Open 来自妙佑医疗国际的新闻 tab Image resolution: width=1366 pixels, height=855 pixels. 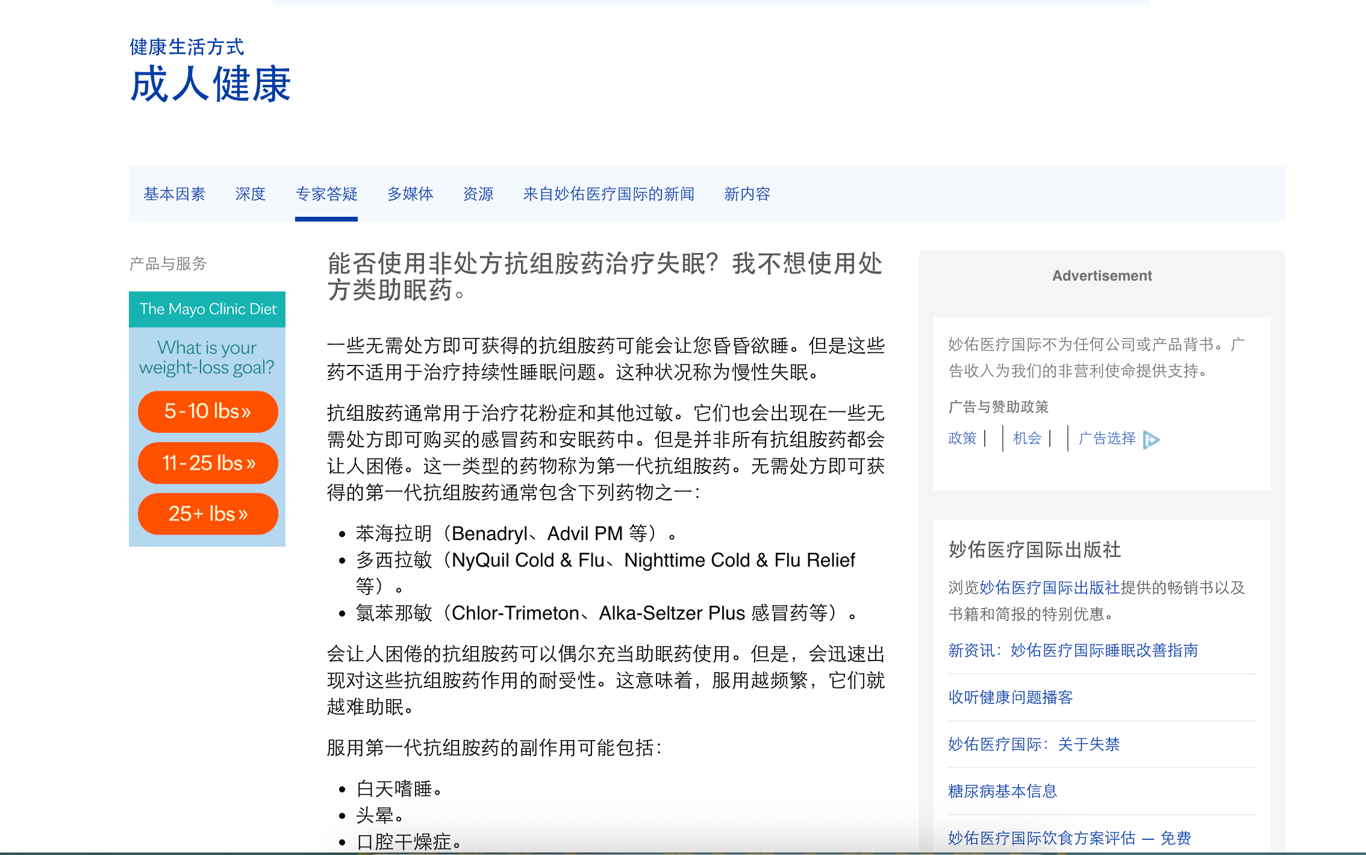[608, 194]
